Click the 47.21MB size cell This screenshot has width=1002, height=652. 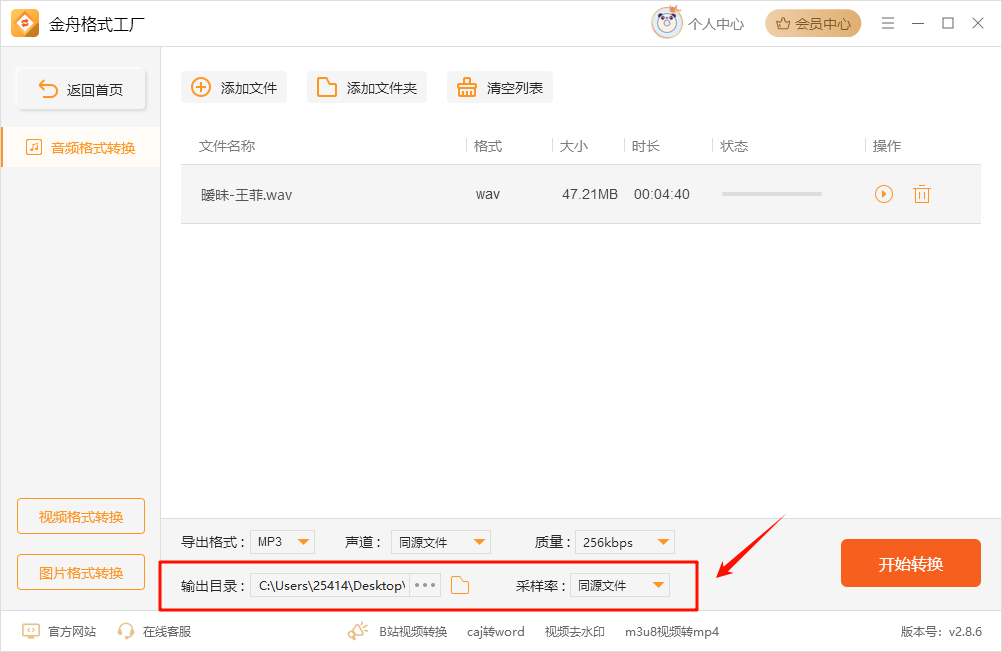590,194
